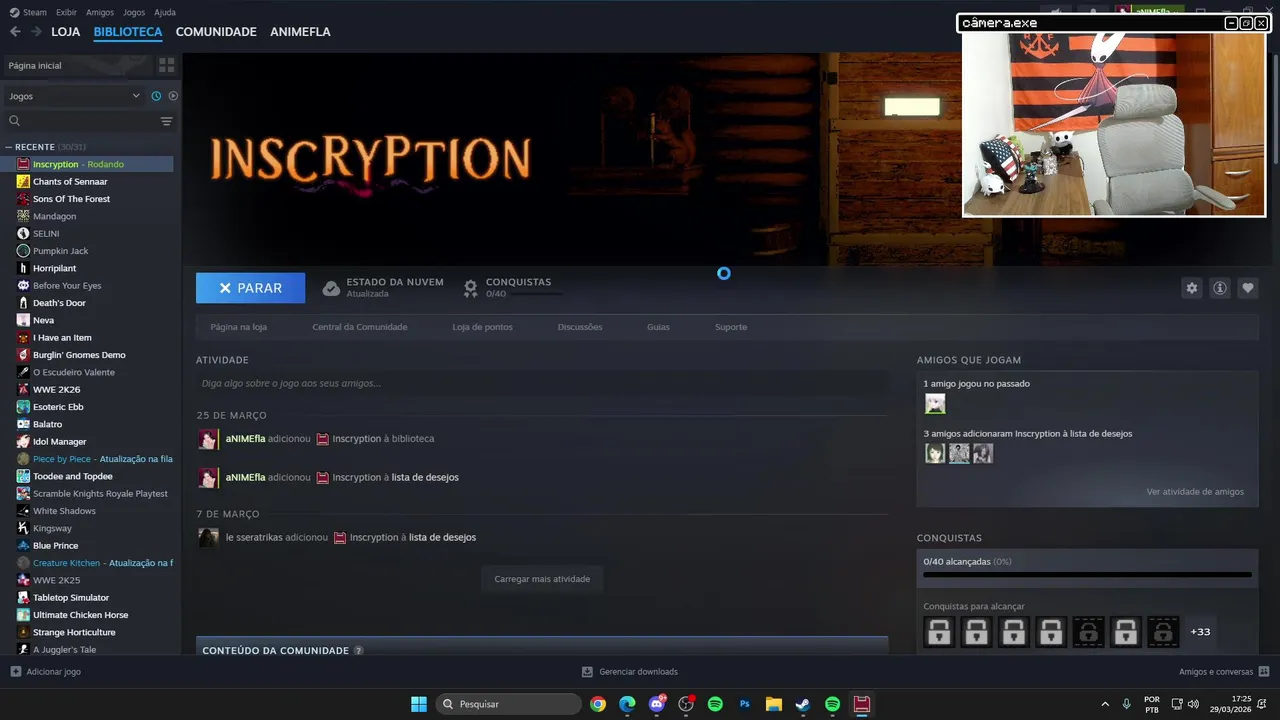1280x720 pixels.
Task: Open the le sseratrikas profile link
Action: click(x=254, y=538)
